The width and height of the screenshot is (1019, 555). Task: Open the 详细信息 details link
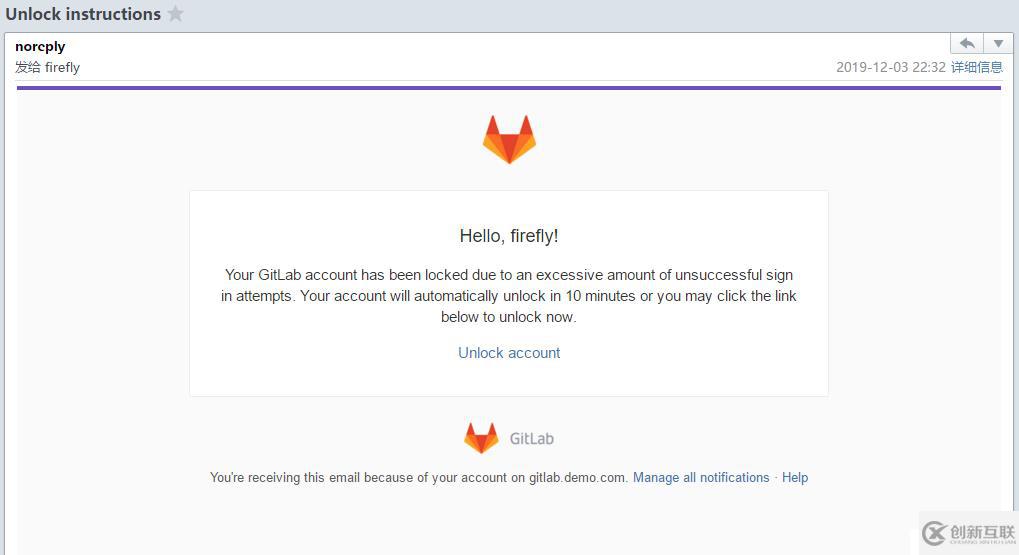point(977,67)
